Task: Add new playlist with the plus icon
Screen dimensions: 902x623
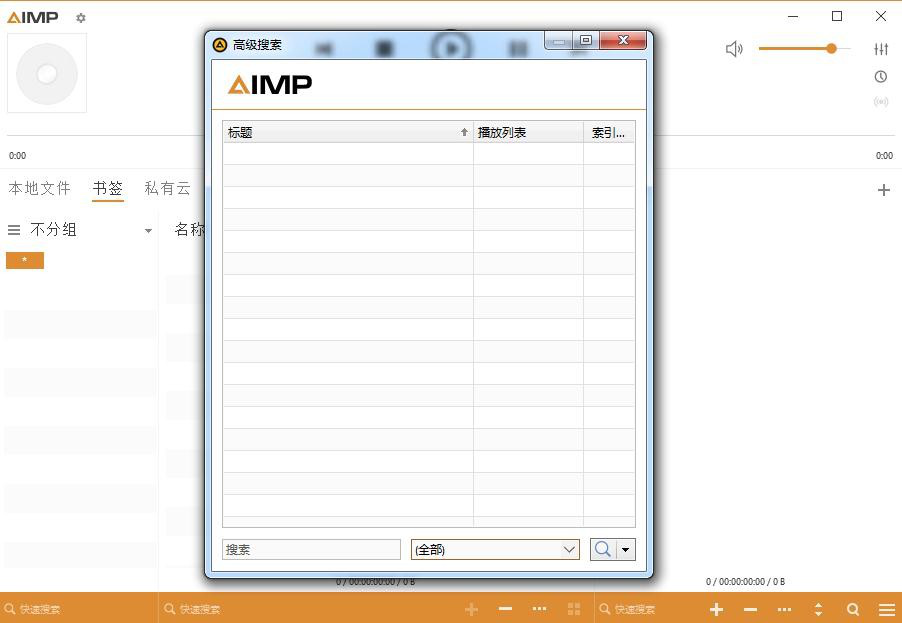Action: (x=884, y=190)
